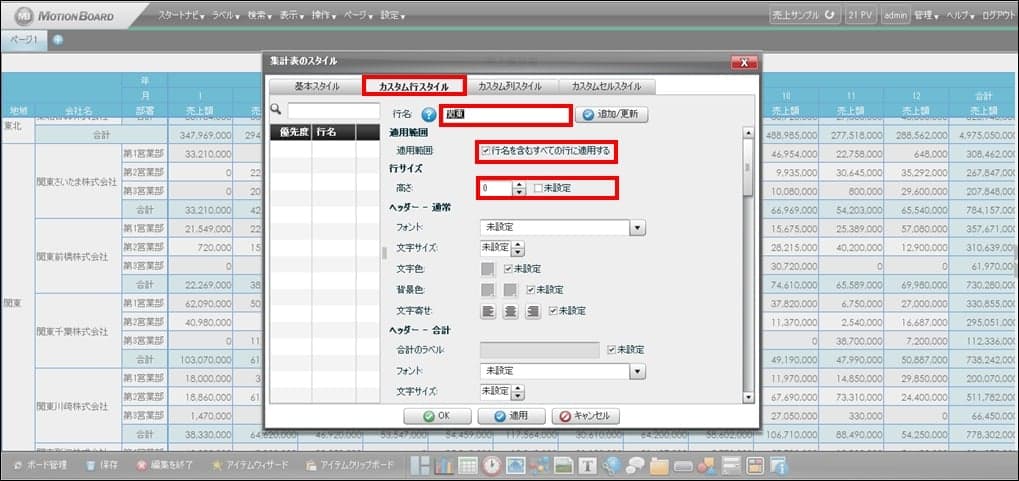Click the info sheet icon in bottom toolbar
The width and height of the screenshot is (1019, 481).
[779, 465]
